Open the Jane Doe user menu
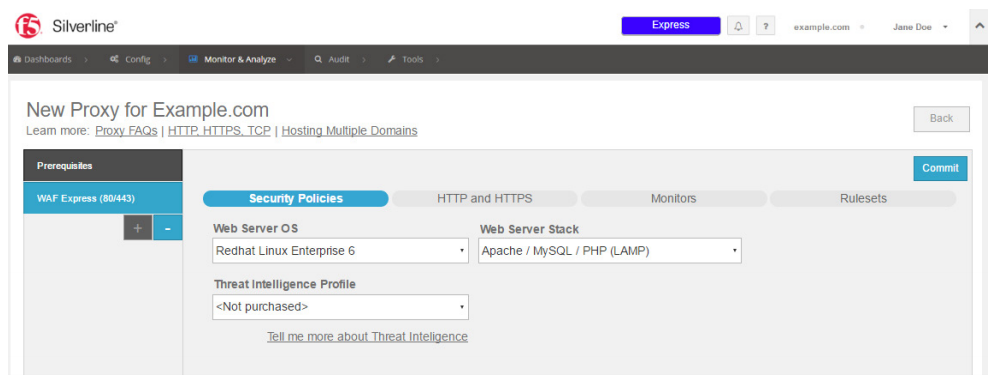 [920, 27]
